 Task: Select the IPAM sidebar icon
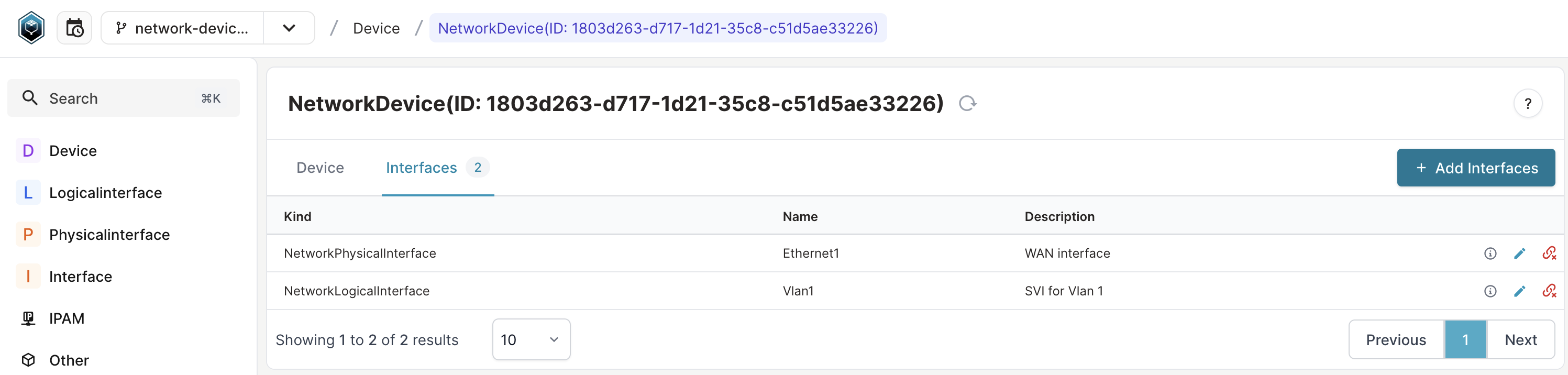[x=28, y=318]
